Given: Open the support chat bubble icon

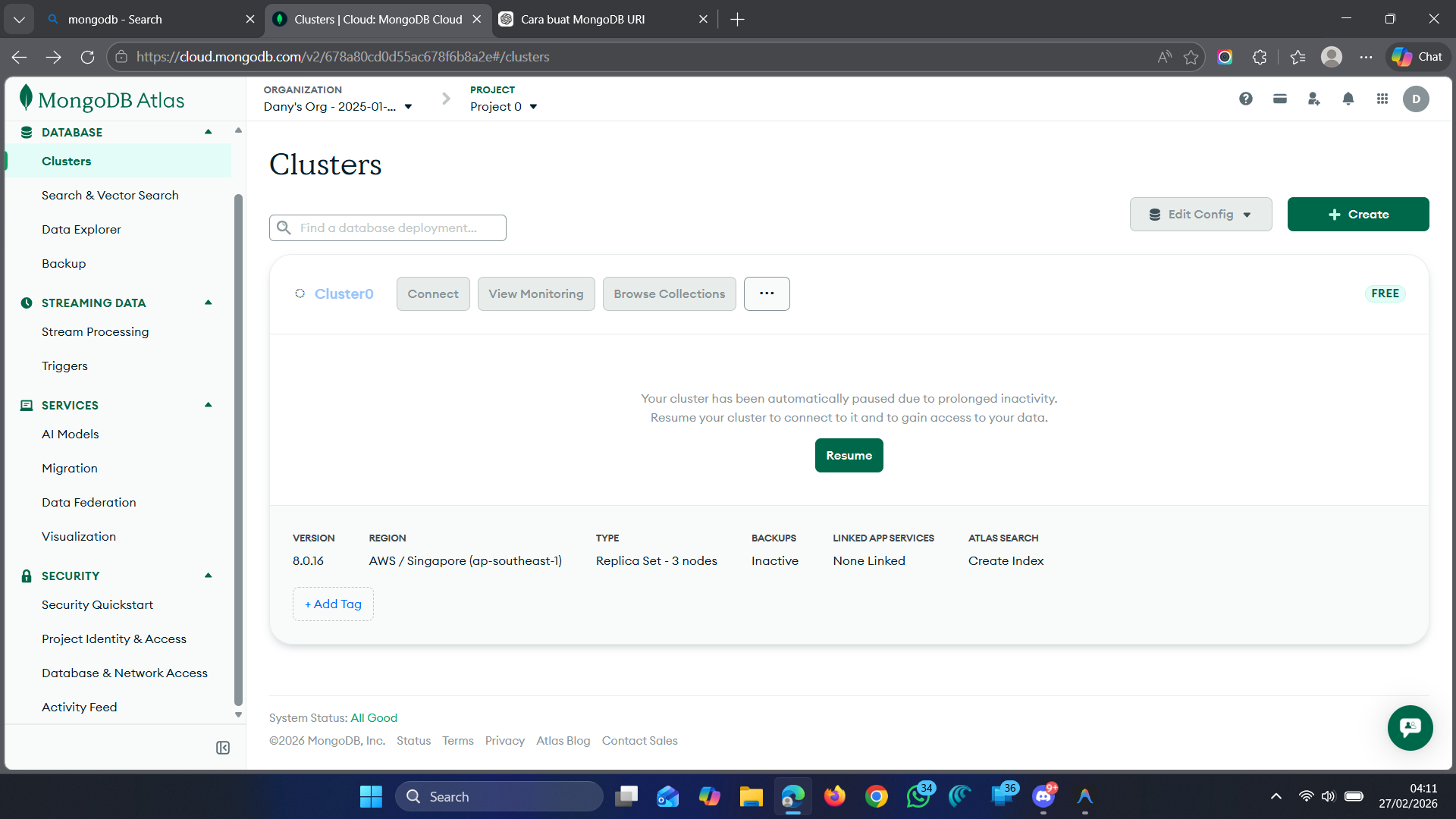Looking at the screenshot, I should pyautogui.click(x=1410, y=728).
